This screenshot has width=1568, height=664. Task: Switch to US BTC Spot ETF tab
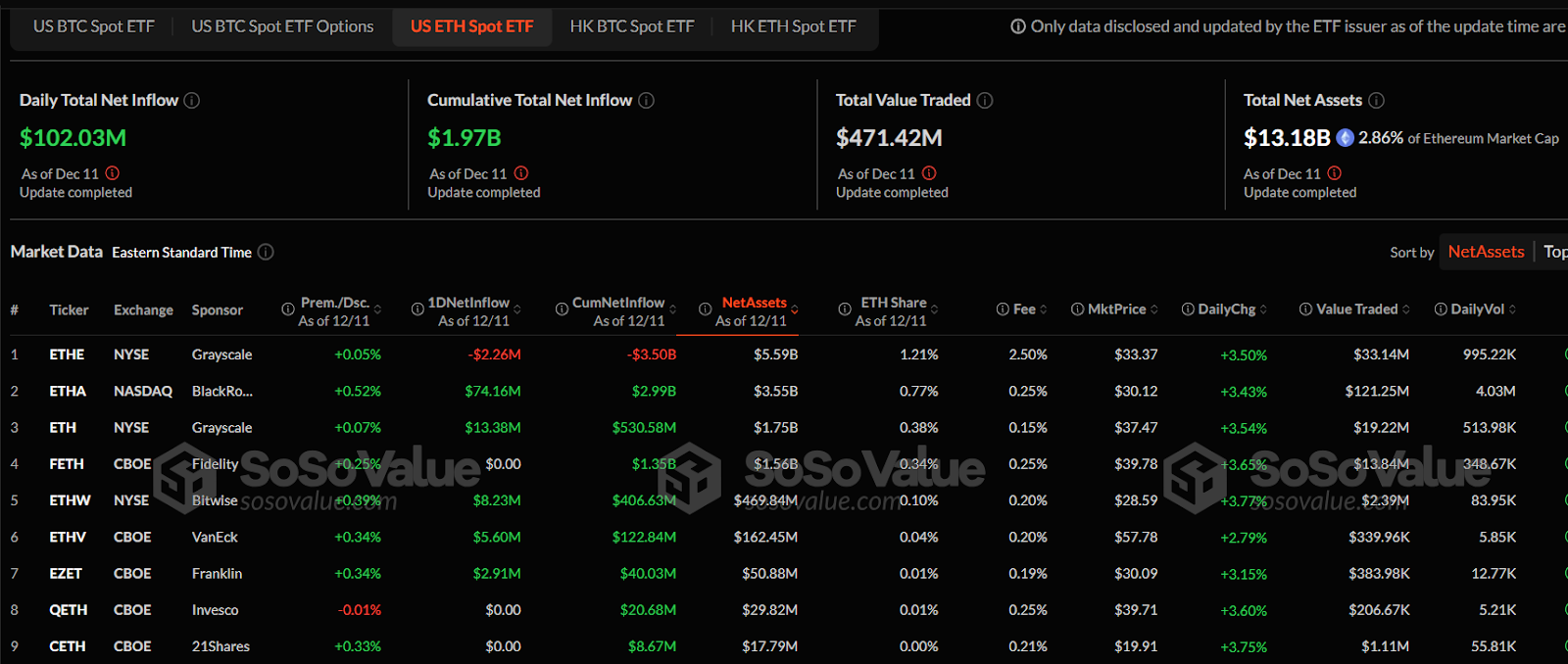tap(94, 26)
